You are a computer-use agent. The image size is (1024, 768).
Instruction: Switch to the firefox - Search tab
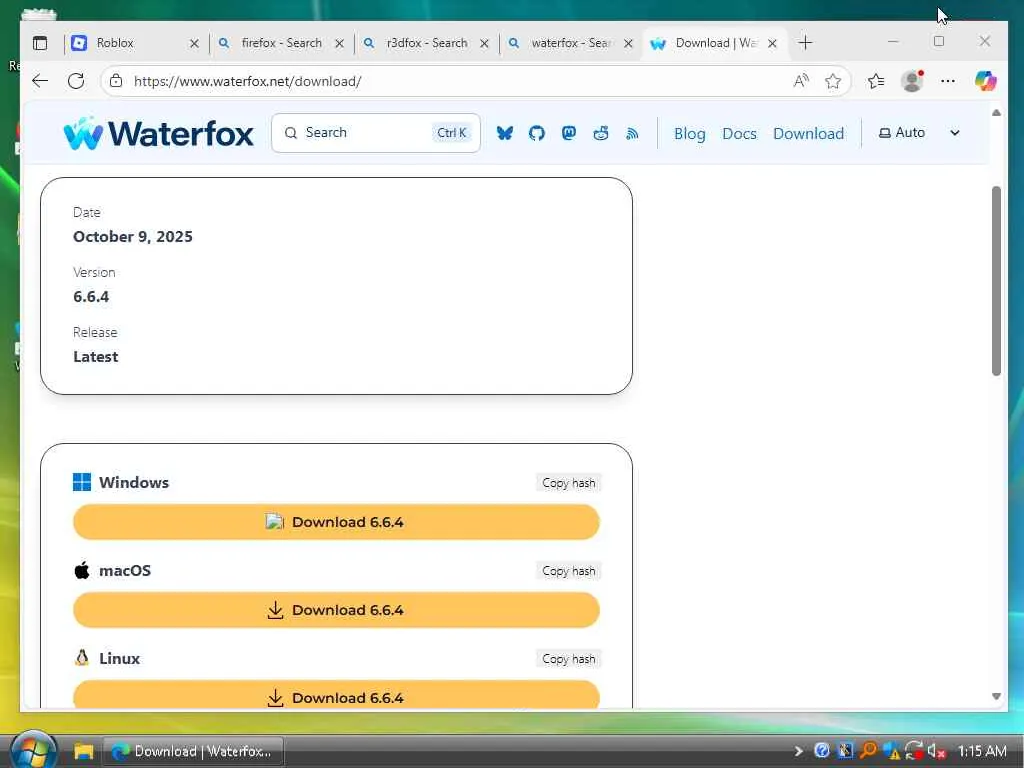click(x=281, y=43)
